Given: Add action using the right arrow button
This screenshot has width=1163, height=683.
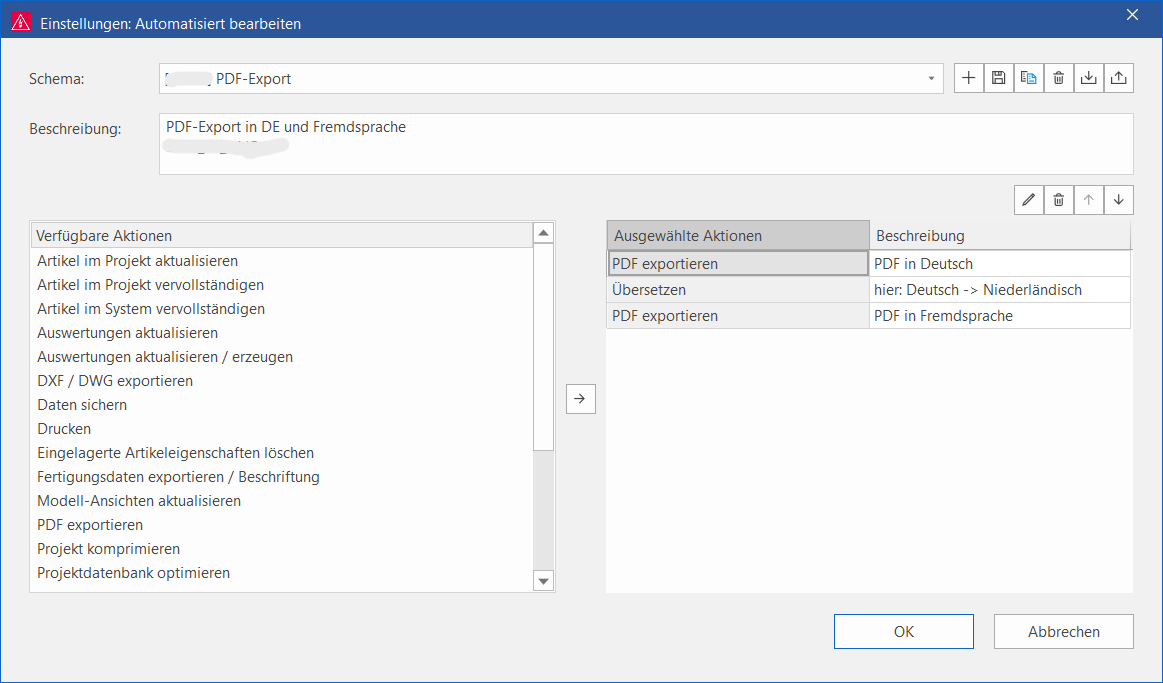Looking at the screenshot, I should point(580,399).
